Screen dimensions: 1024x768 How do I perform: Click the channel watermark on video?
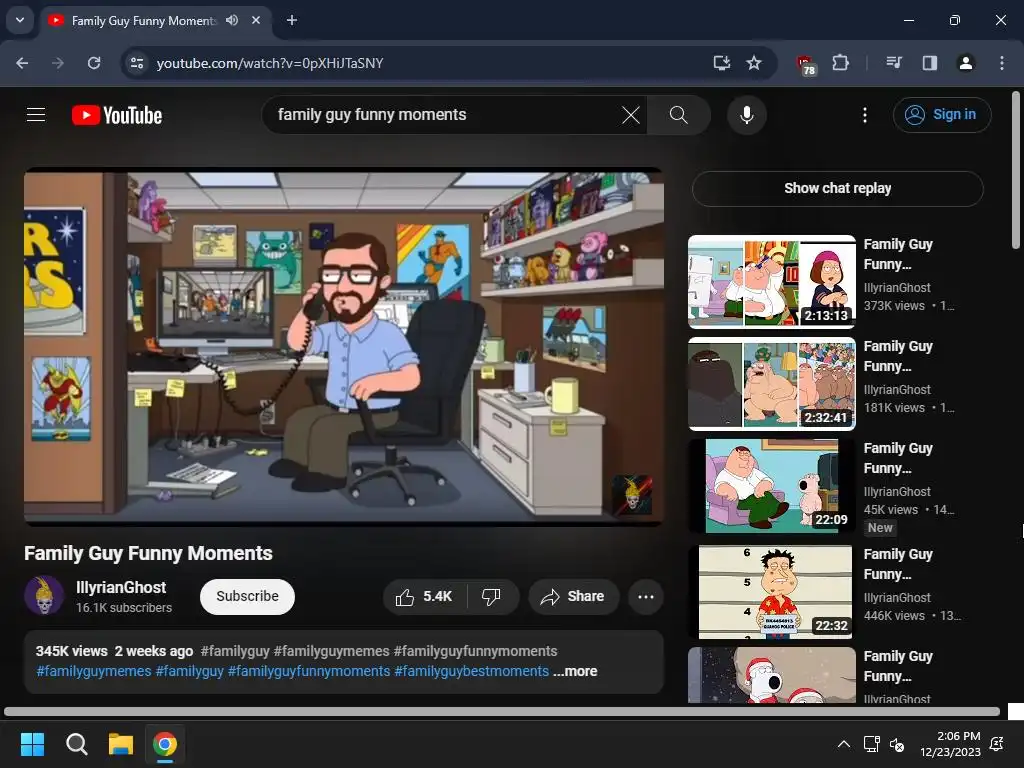click(x=633, y=494)
